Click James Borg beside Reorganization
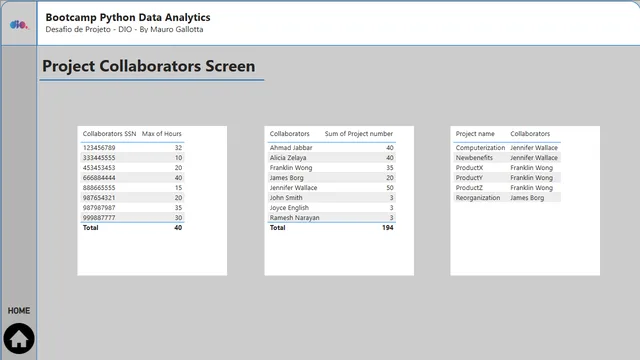640x360 pixels. (x=527, y=198)
